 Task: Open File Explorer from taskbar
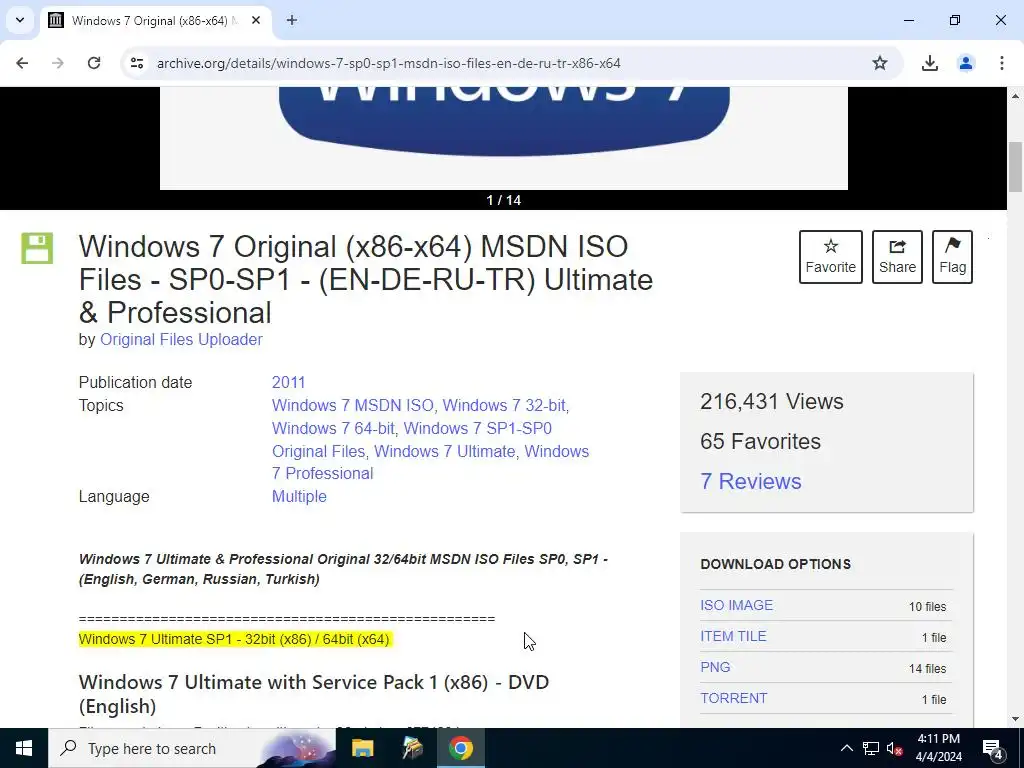[362, 748]
